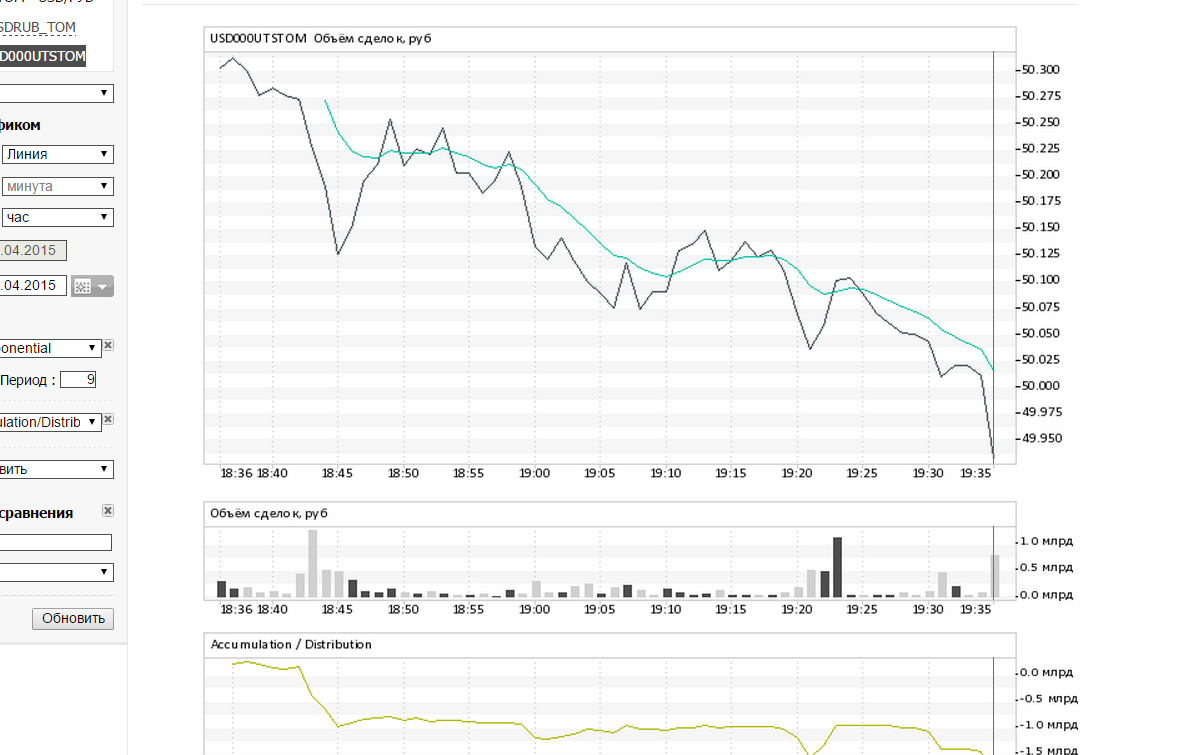Image resolution: width=1179 pixels, height=755 pixels.
Task: Click the tallest dark volume bar near 19:23
Action: pyautogui.click(x=838, y=567)
